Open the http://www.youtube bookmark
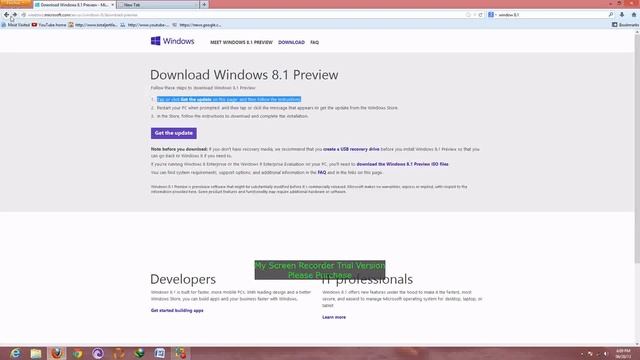The image size is (640, 360). click(x=144, y=25)
